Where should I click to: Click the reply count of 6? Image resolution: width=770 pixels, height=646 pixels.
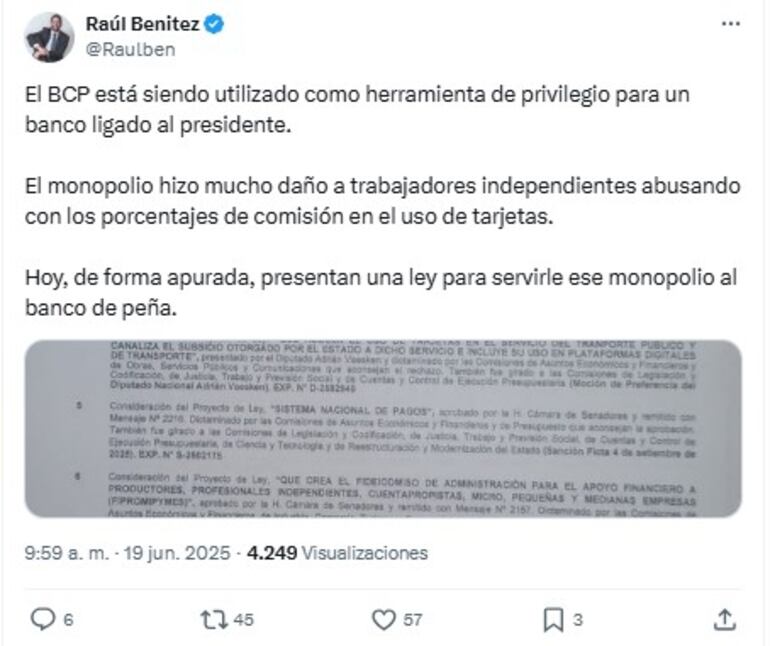(x=69, y=620)
